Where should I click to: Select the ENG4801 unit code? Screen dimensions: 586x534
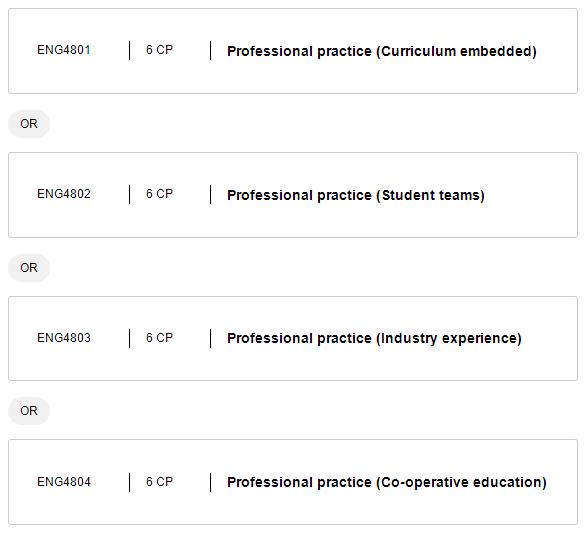pyautogui.click(x=64, y=50)
